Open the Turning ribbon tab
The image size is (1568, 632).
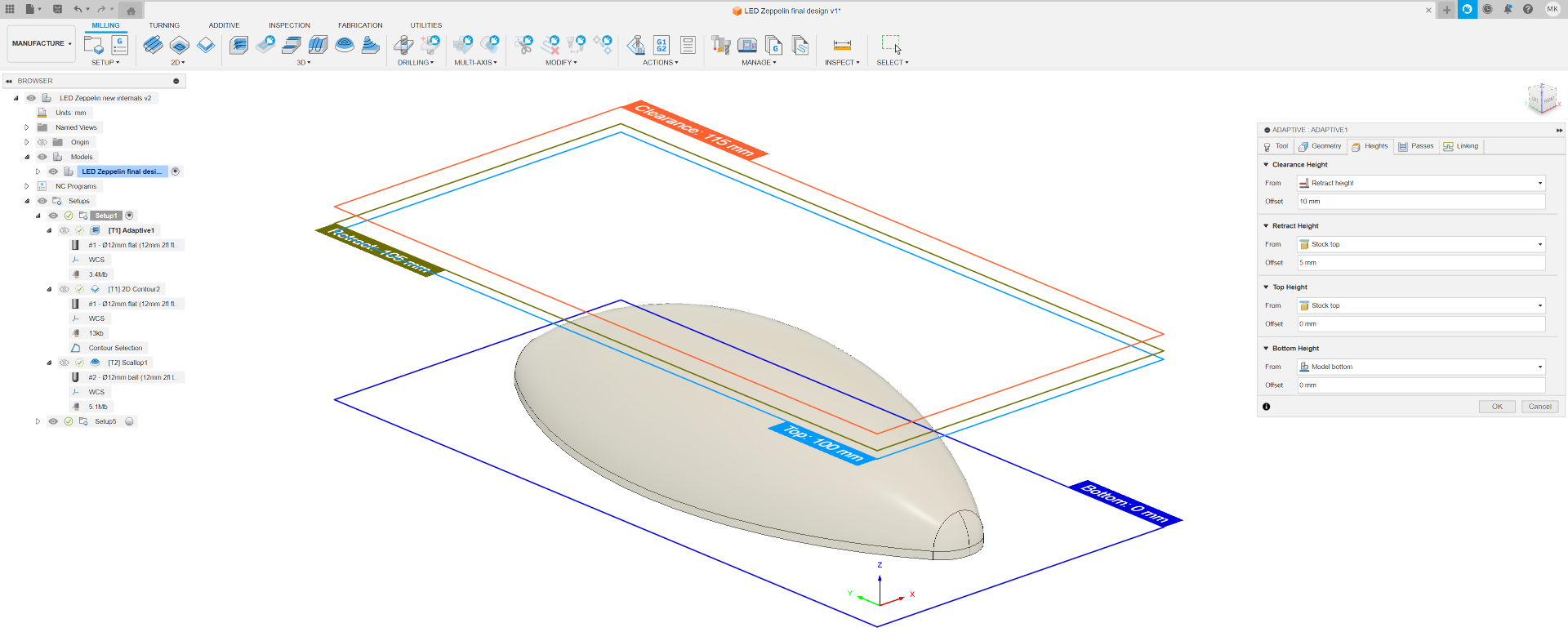[x=164, y=25]
